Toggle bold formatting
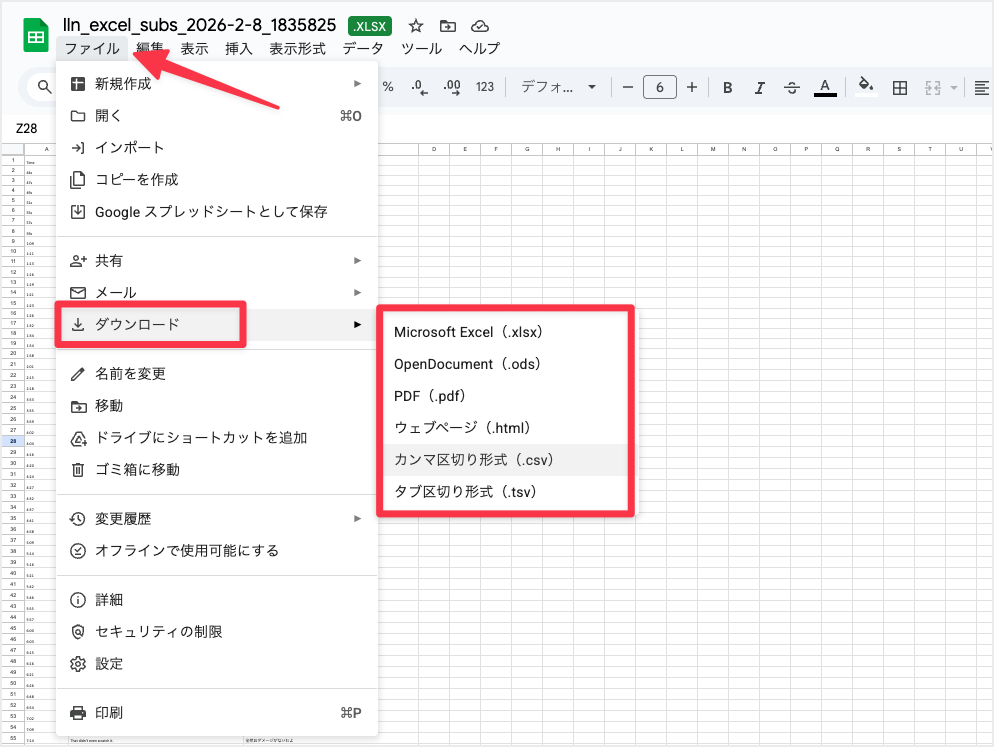Screen dimensions: 994x747 (x=727, y=87)
